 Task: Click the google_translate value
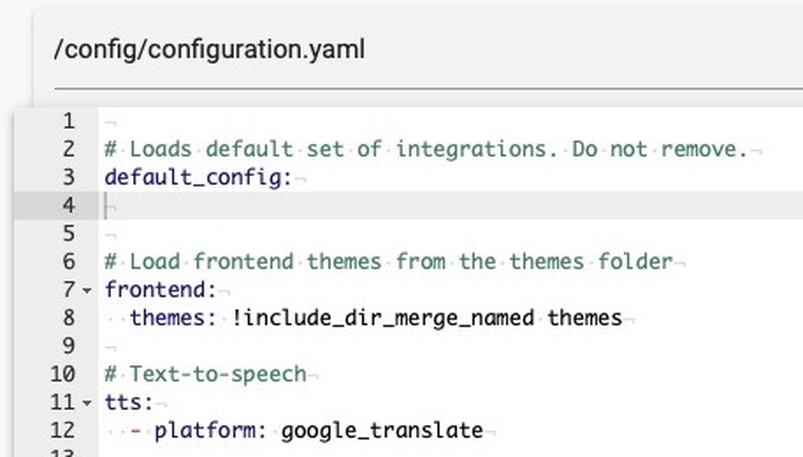click(x=382, y=431)
